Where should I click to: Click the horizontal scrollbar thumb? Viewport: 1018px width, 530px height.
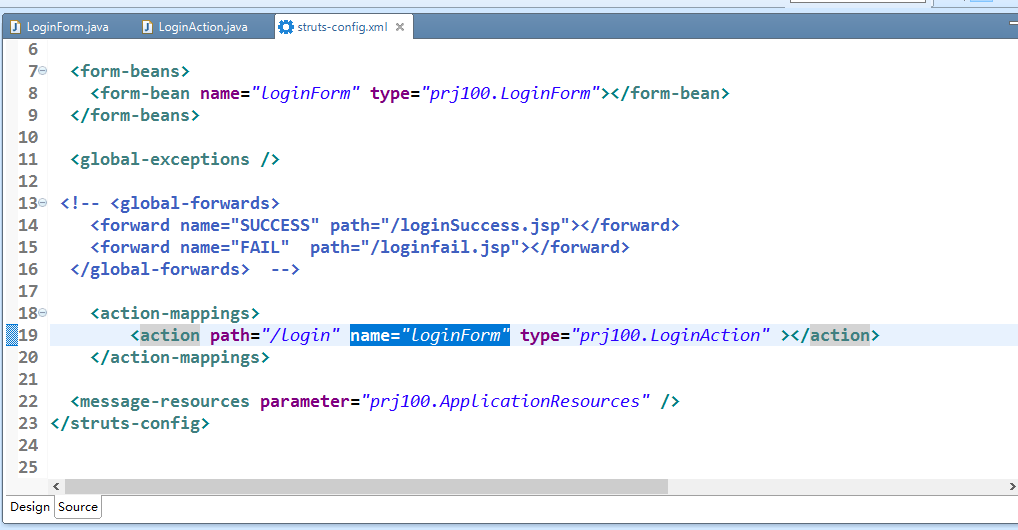click(366, 486)
